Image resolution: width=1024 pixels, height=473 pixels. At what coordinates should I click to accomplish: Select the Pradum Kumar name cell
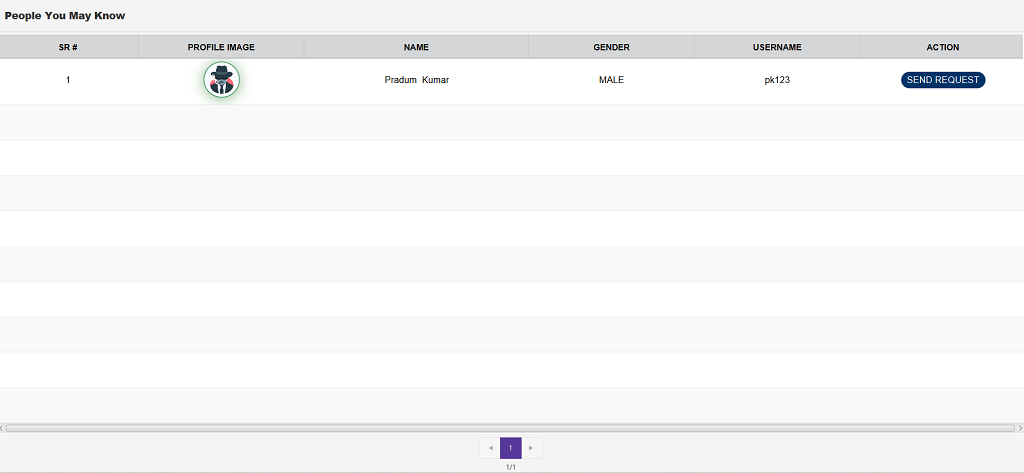(416, 80)
